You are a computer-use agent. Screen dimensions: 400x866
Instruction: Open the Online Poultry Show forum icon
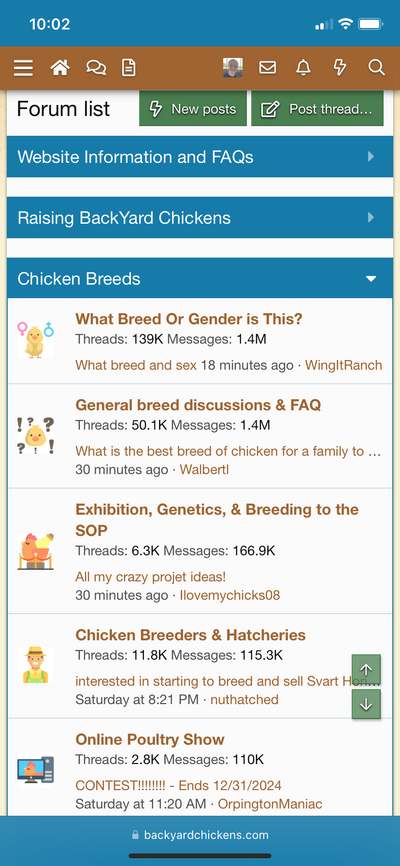point(35,770)
